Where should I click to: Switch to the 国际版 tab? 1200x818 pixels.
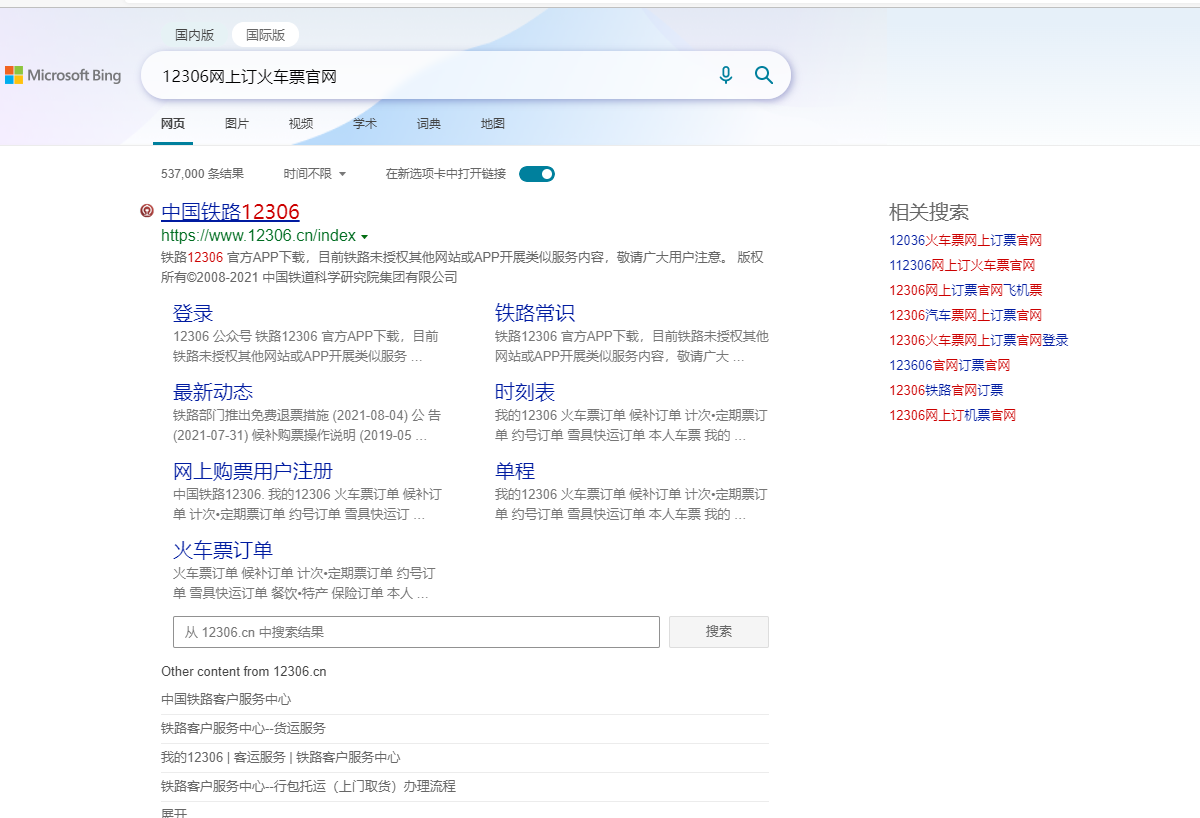pos(265,35)
